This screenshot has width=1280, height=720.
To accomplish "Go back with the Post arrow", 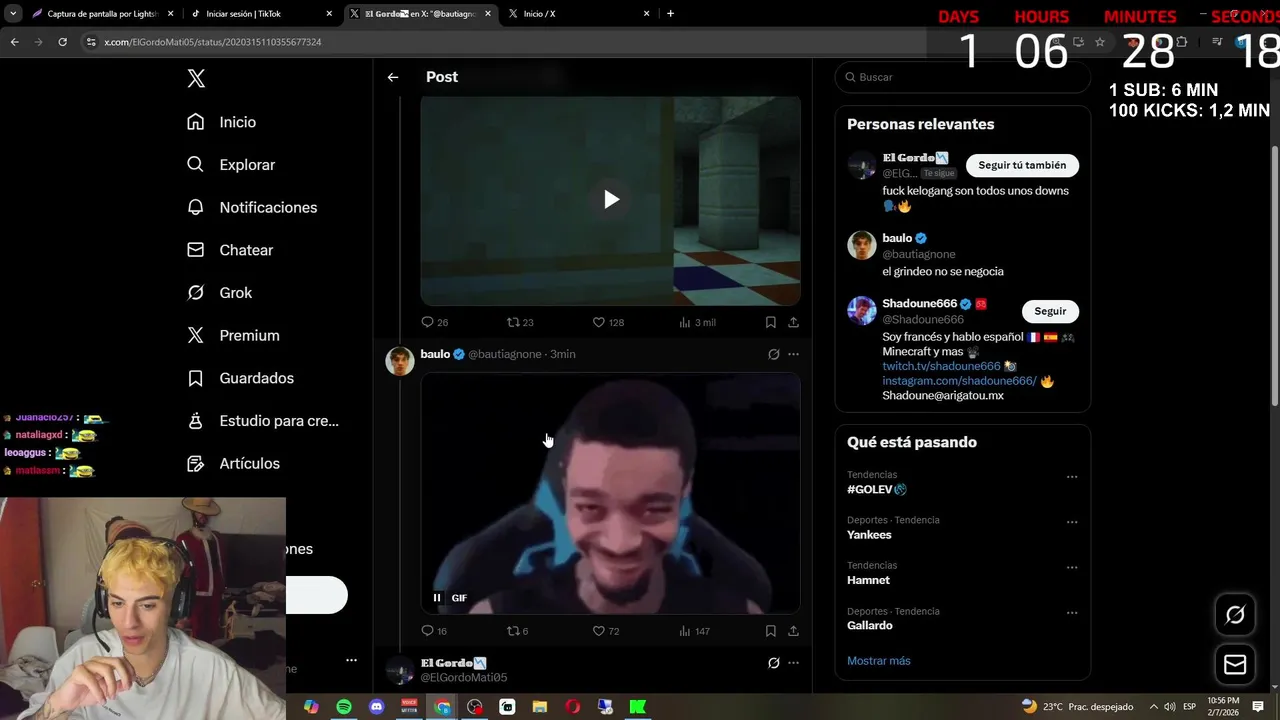I will tap(393, 77).
